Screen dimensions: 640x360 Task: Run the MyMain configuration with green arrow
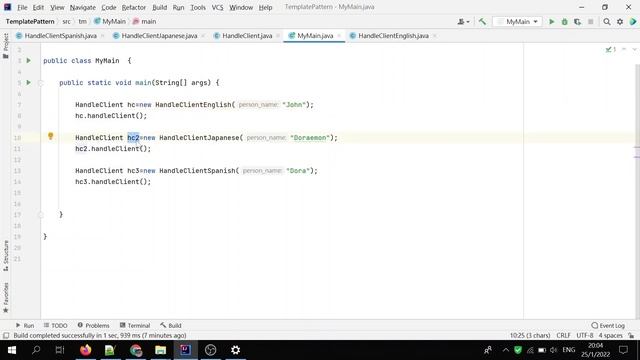click(x=551, y=22)
